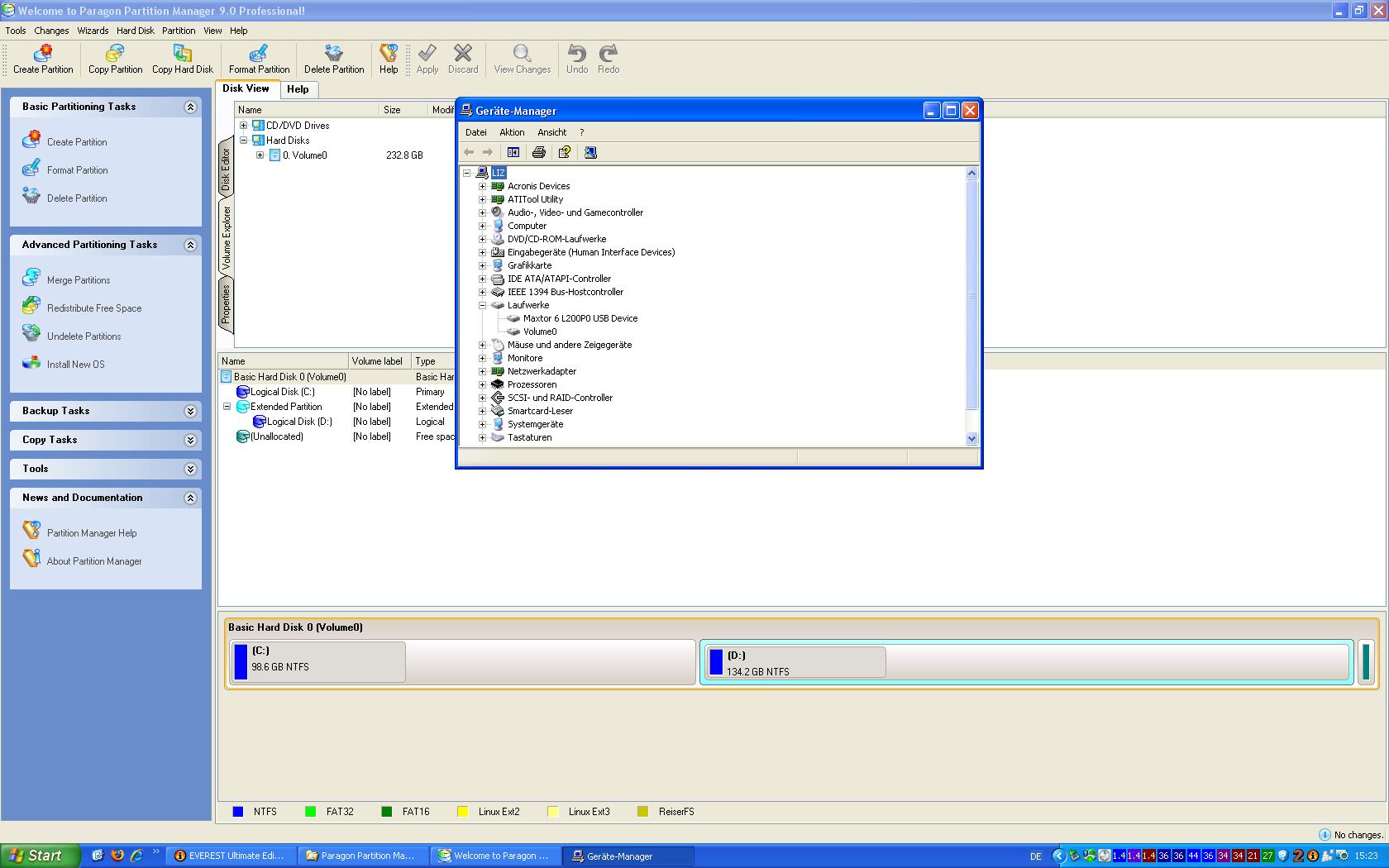Expand the Backup Tasks panel

tap(190, 411)
